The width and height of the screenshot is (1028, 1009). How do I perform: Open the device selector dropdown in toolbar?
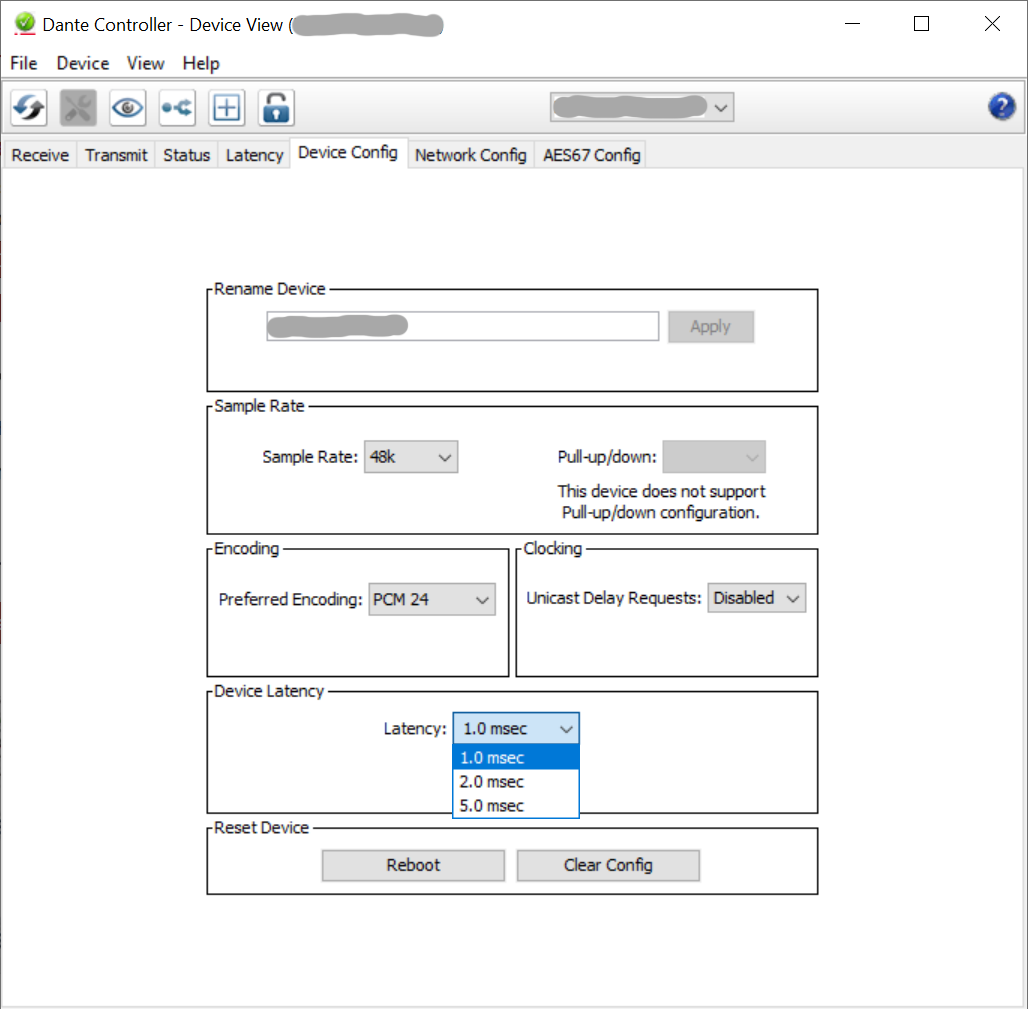tap(642, 107)
